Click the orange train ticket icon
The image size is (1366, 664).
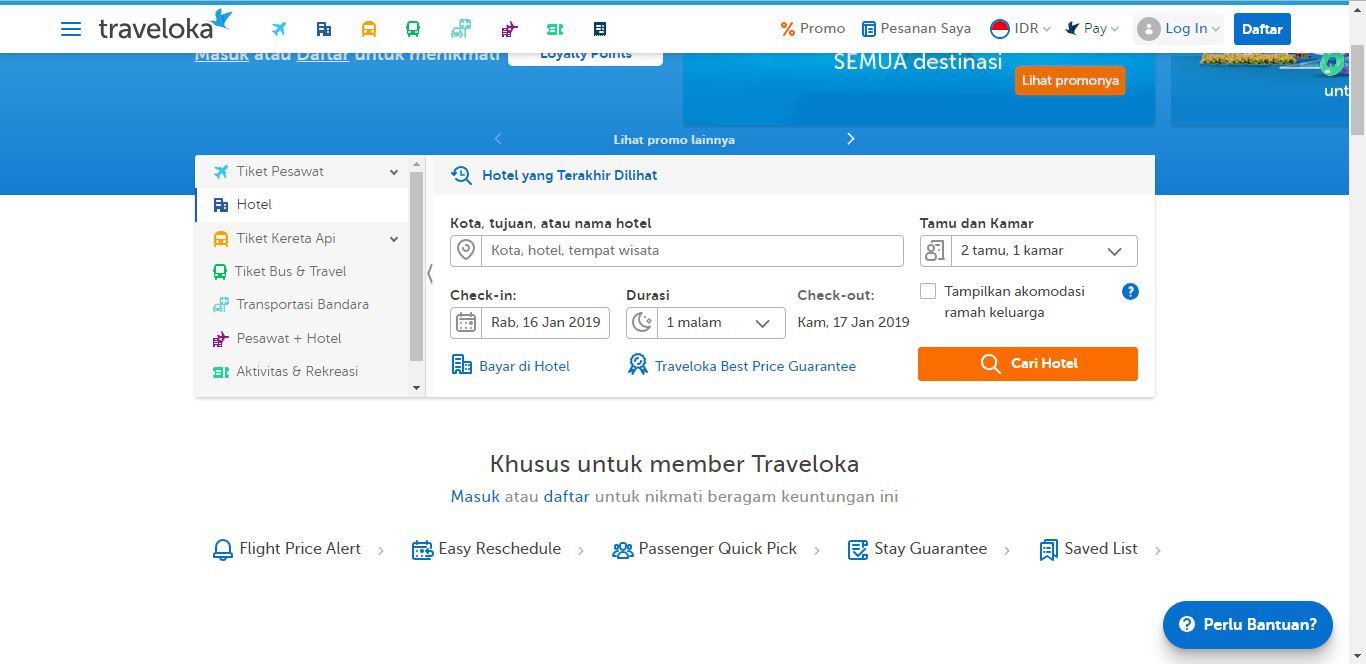(368, 28)
